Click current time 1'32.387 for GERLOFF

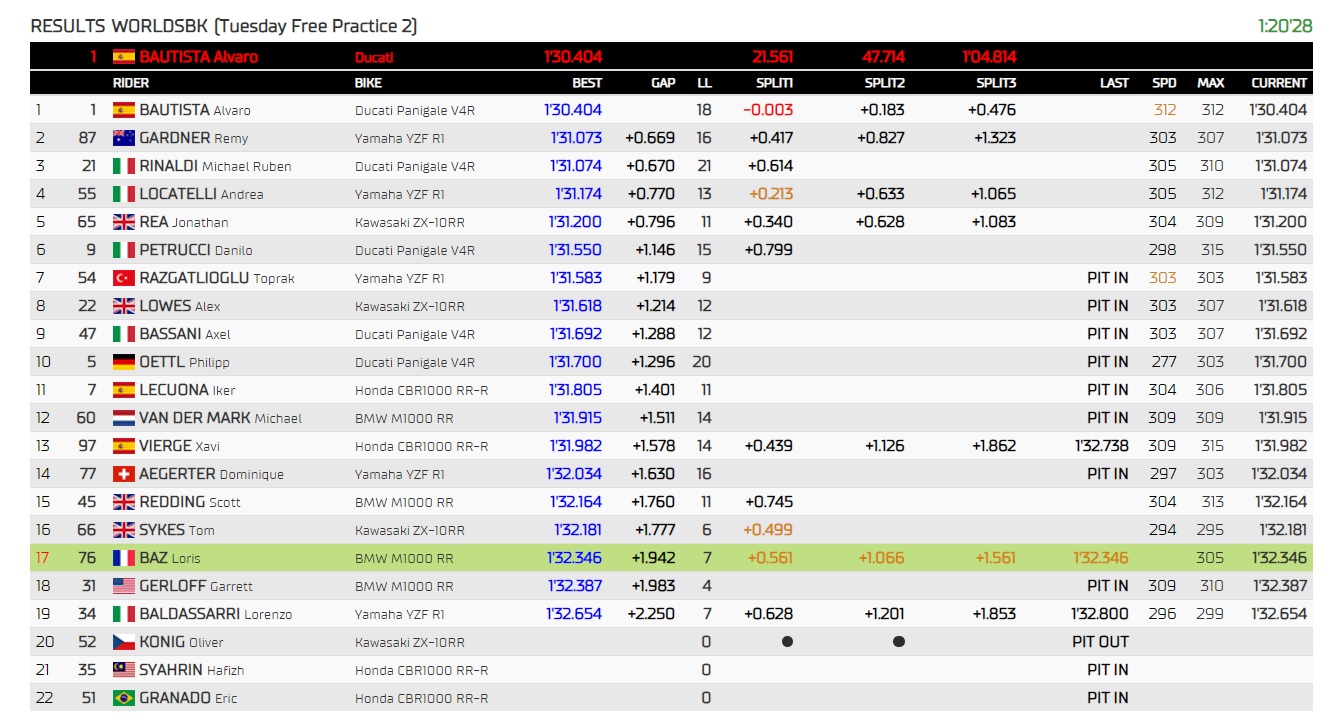point(1279,586)
